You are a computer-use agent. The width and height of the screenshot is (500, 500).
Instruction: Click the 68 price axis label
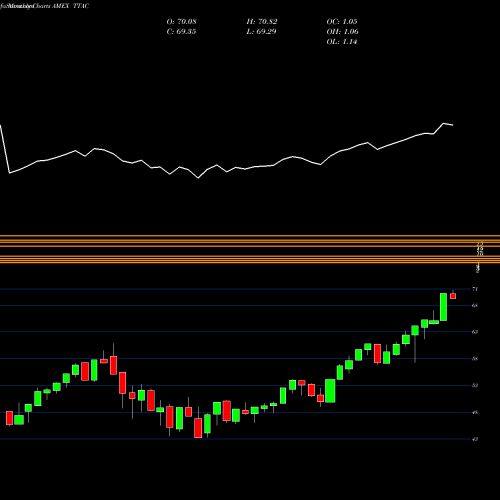(x=475, y=305)
